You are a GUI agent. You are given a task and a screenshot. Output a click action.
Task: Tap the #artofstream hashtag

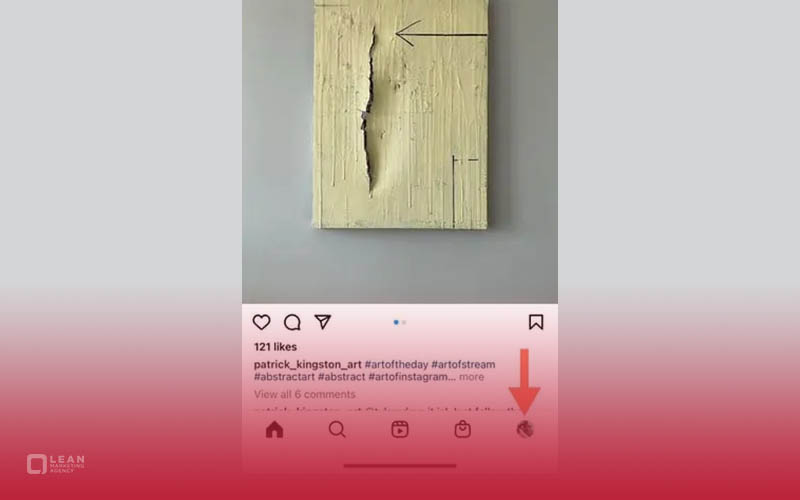pos(463,364)
